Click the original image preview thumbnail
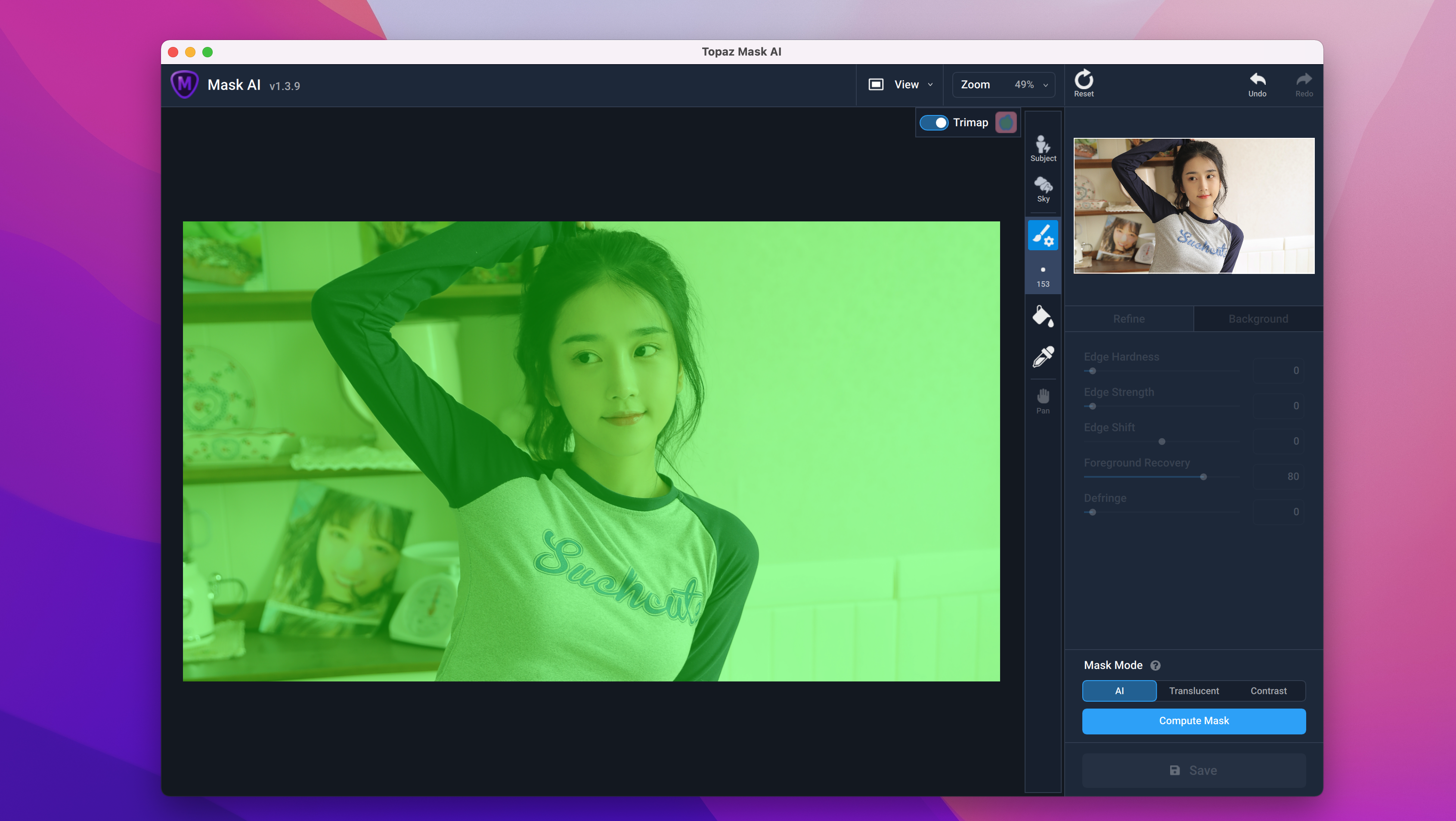The width and height of the screenshot is (1456, 821). [1194, 205]
